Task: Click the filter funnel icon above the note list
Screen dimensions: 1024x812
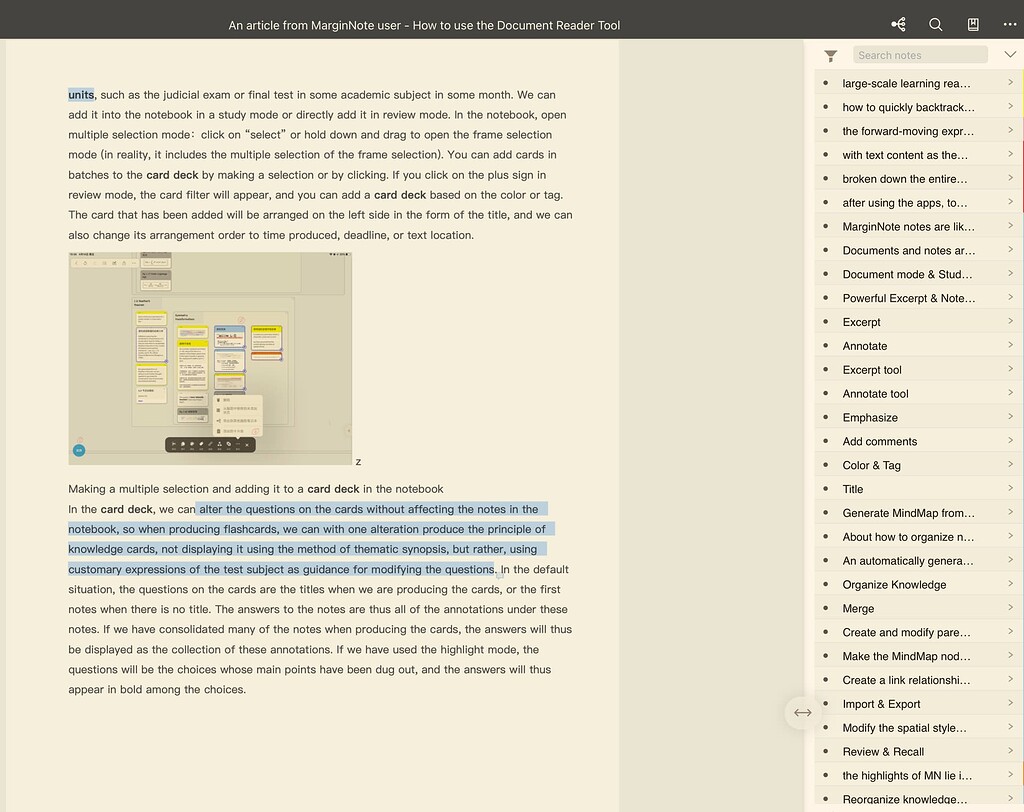Action: click(x=830, y=56)
